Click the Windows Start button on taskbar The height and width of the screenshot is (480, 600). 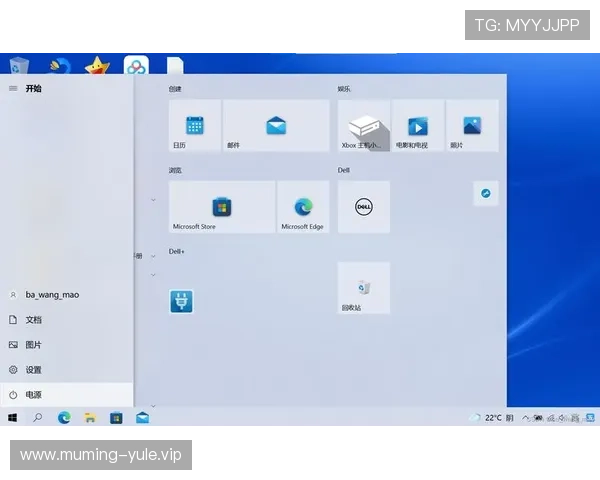pos(13,418)
